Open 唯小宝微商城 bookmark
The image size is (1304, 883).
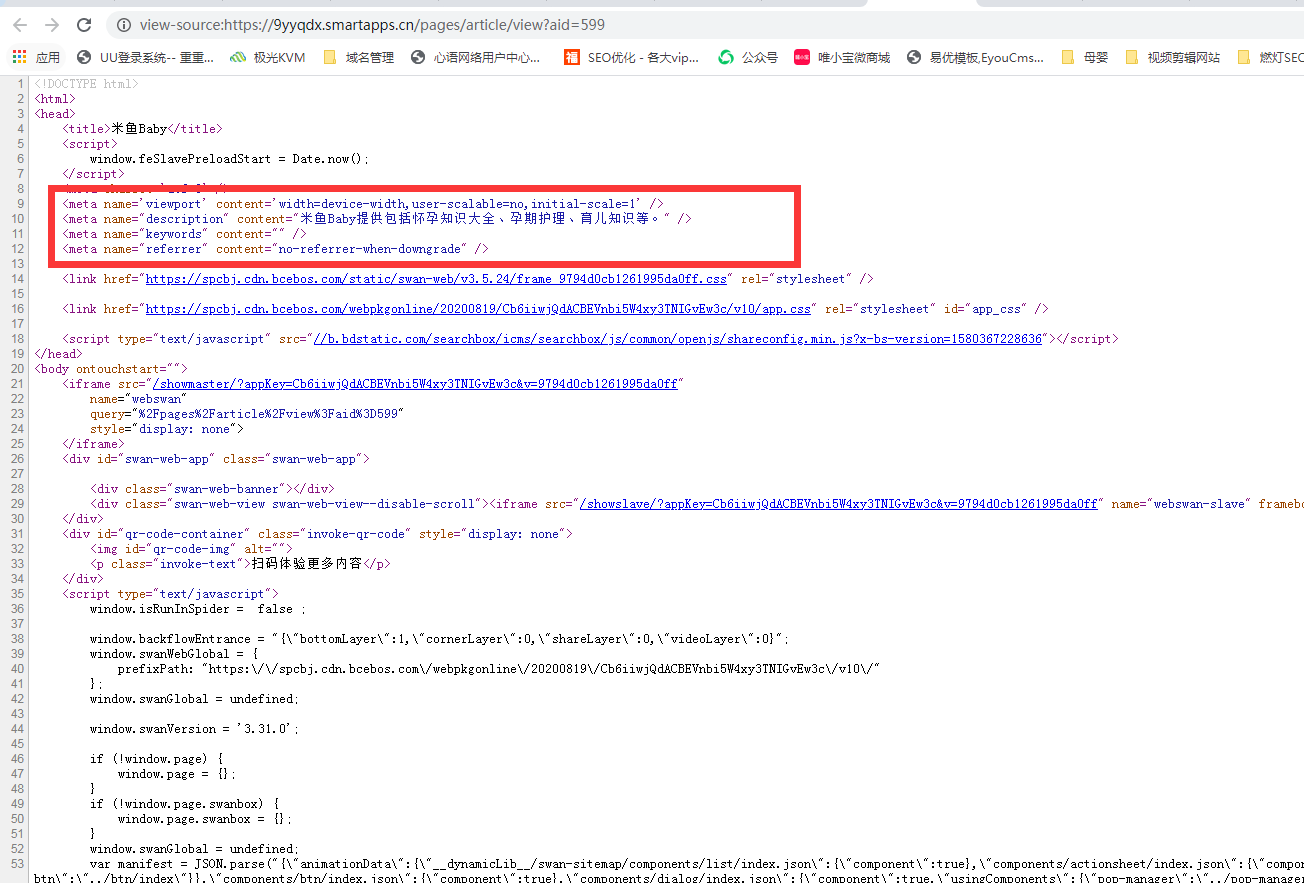point(842,57)
